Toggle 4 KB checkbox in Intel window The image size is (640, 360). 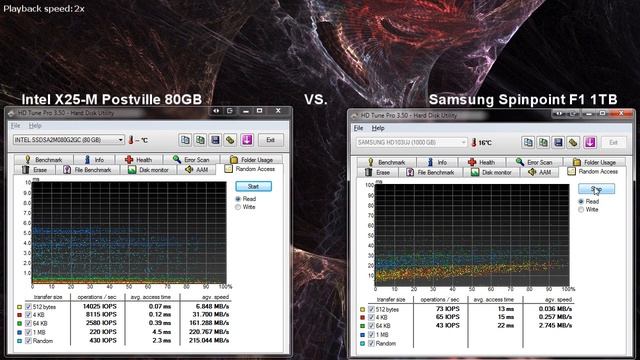click(28, 315)
